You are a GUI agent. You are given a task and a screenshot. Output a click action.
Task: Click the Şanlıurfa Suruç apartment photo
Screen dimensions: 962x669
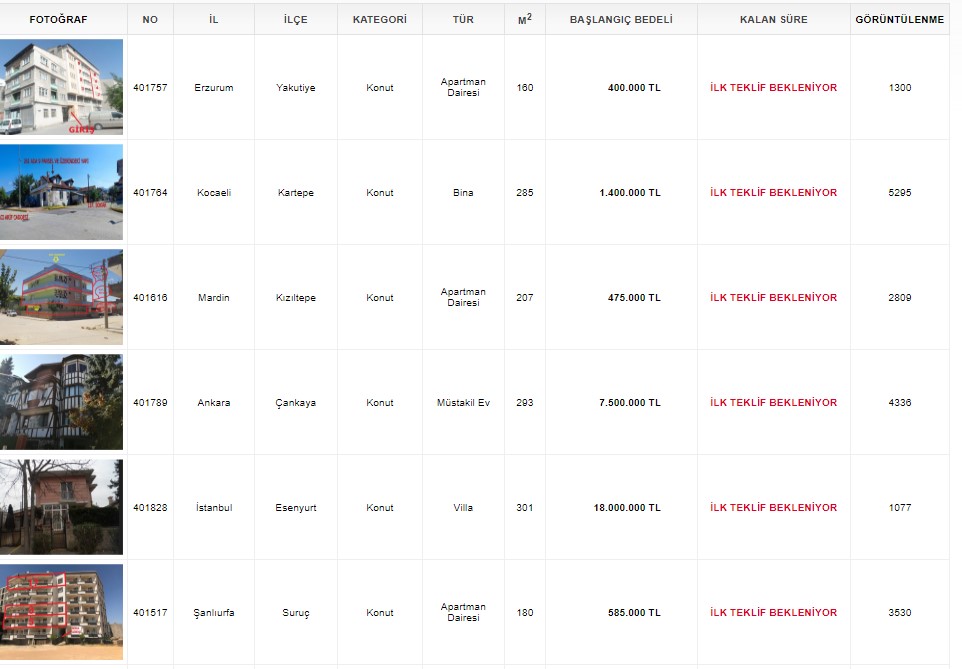tap(62, 612)
